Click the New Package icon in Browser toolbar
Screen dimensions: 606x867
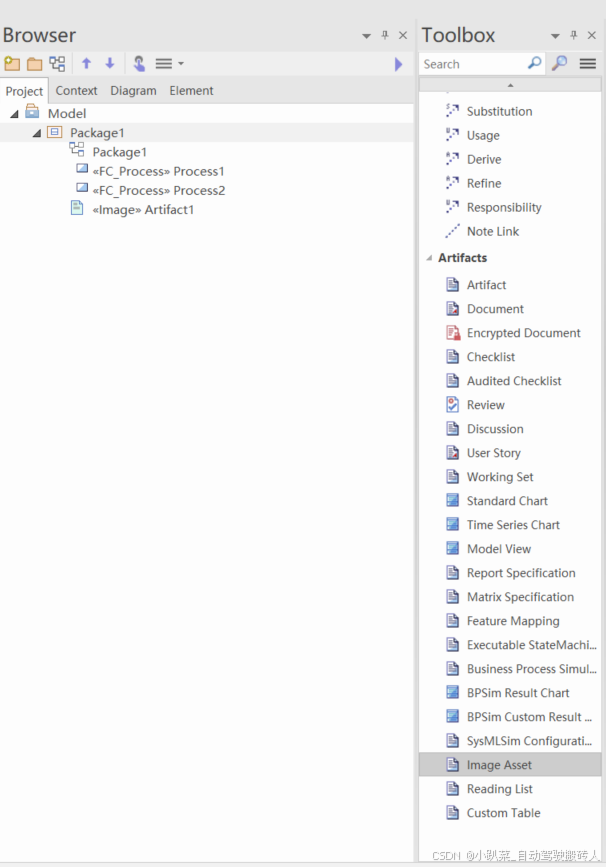12,64
